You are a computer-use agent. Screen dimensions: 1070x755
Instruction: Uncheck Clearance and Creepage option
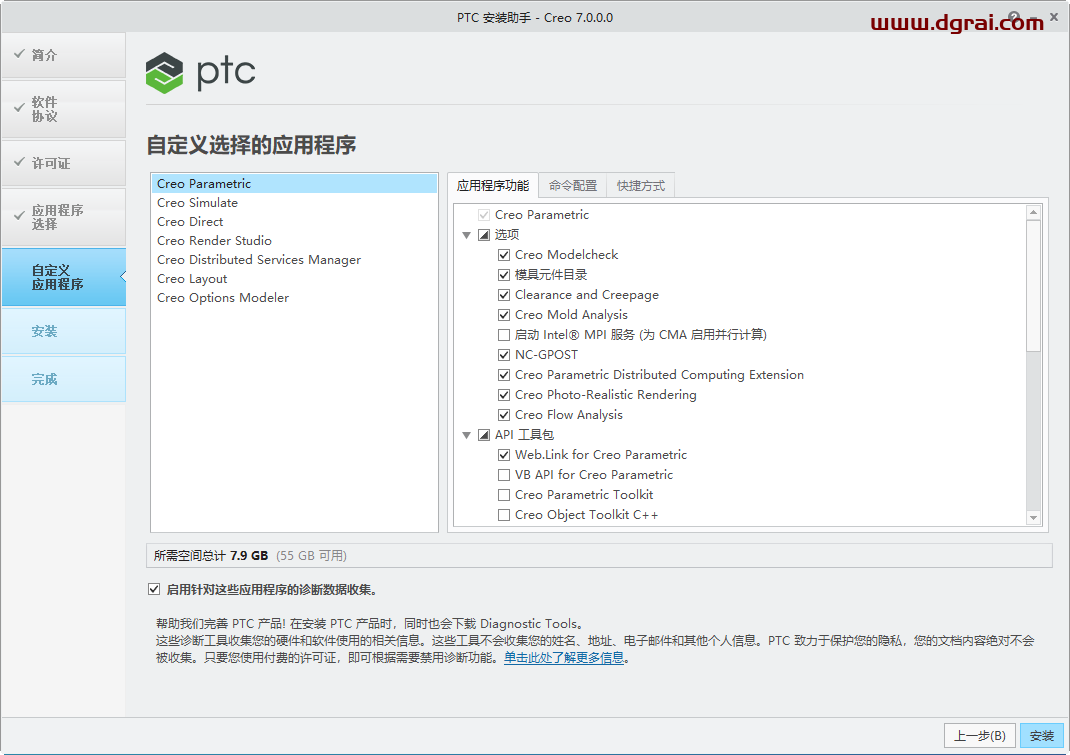504,295
